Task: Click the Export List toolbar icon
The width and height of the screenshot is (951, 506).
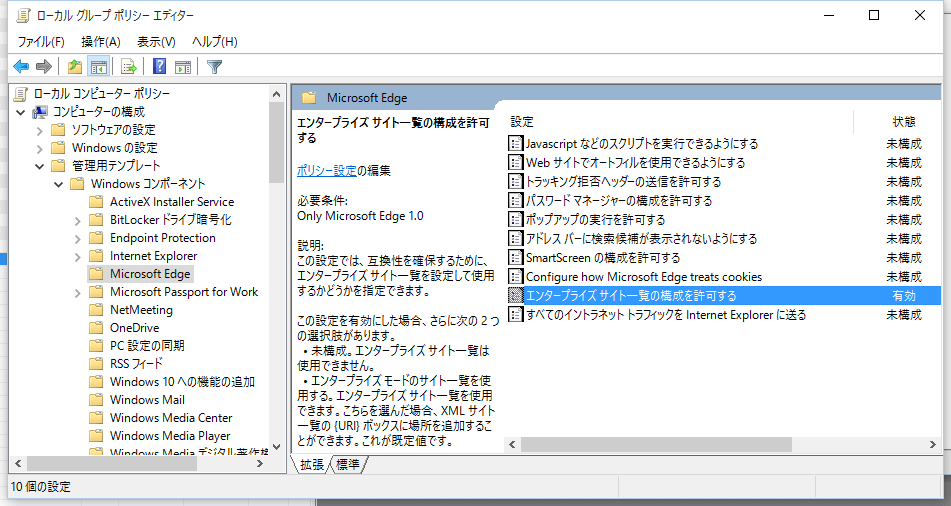Action: [x=129, y=66]
